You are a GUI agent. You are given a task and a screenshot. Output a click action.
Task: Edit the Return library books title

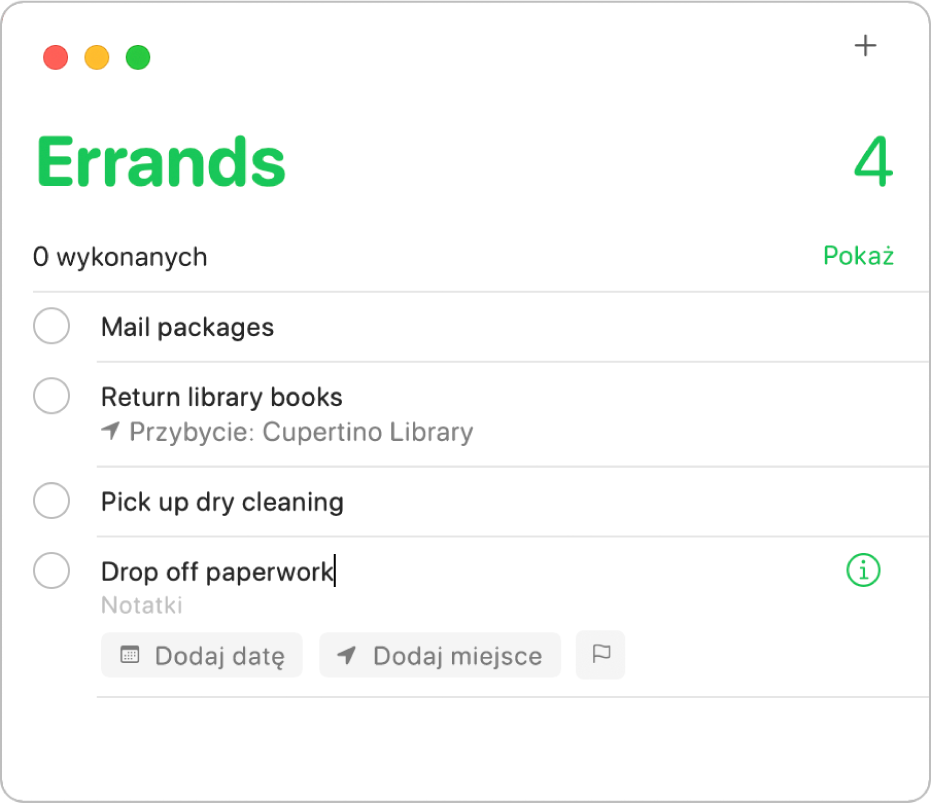[221, 397]
